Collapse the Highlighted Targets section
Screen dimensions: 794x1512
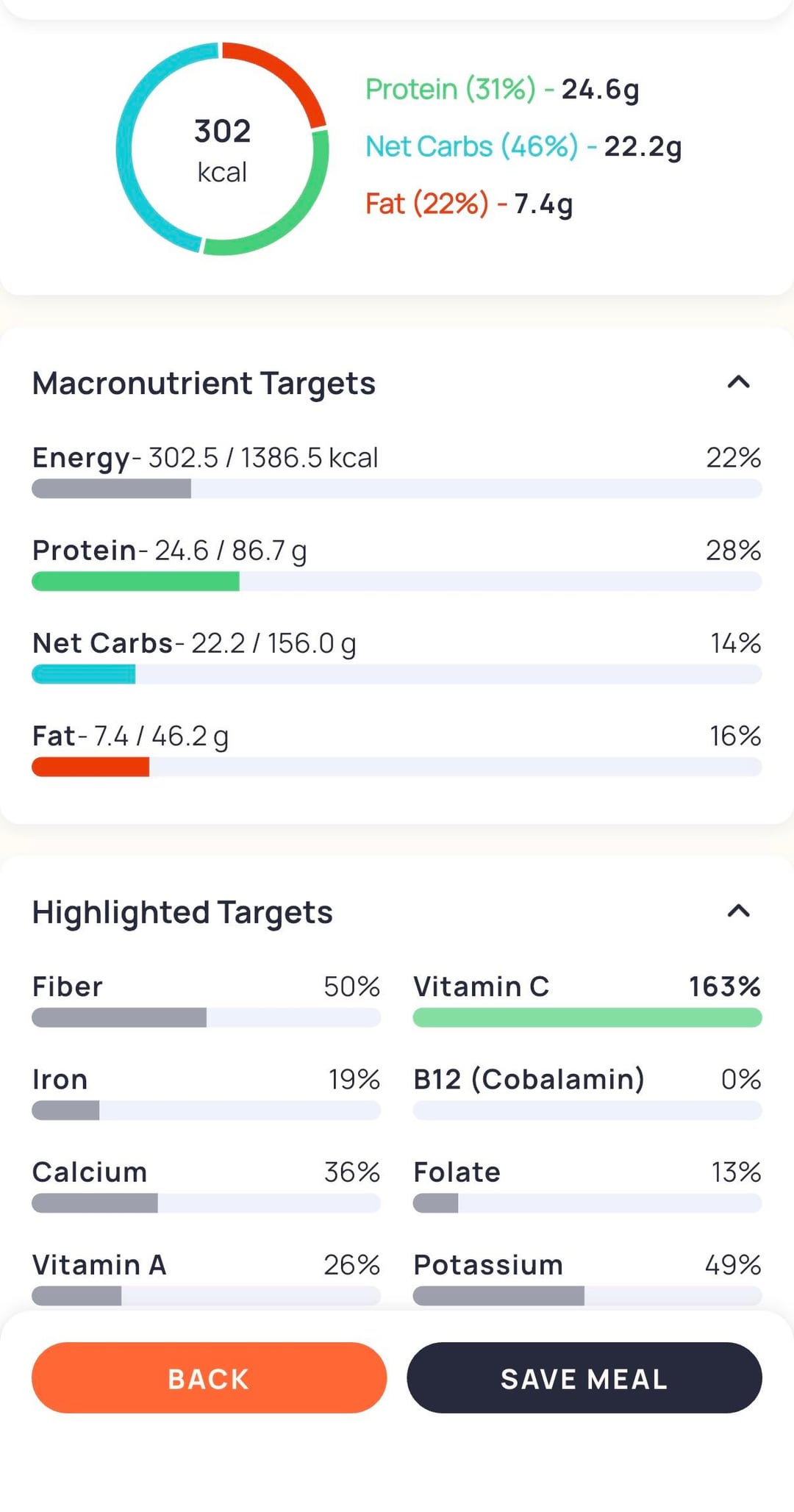click(x=738, y=911)
